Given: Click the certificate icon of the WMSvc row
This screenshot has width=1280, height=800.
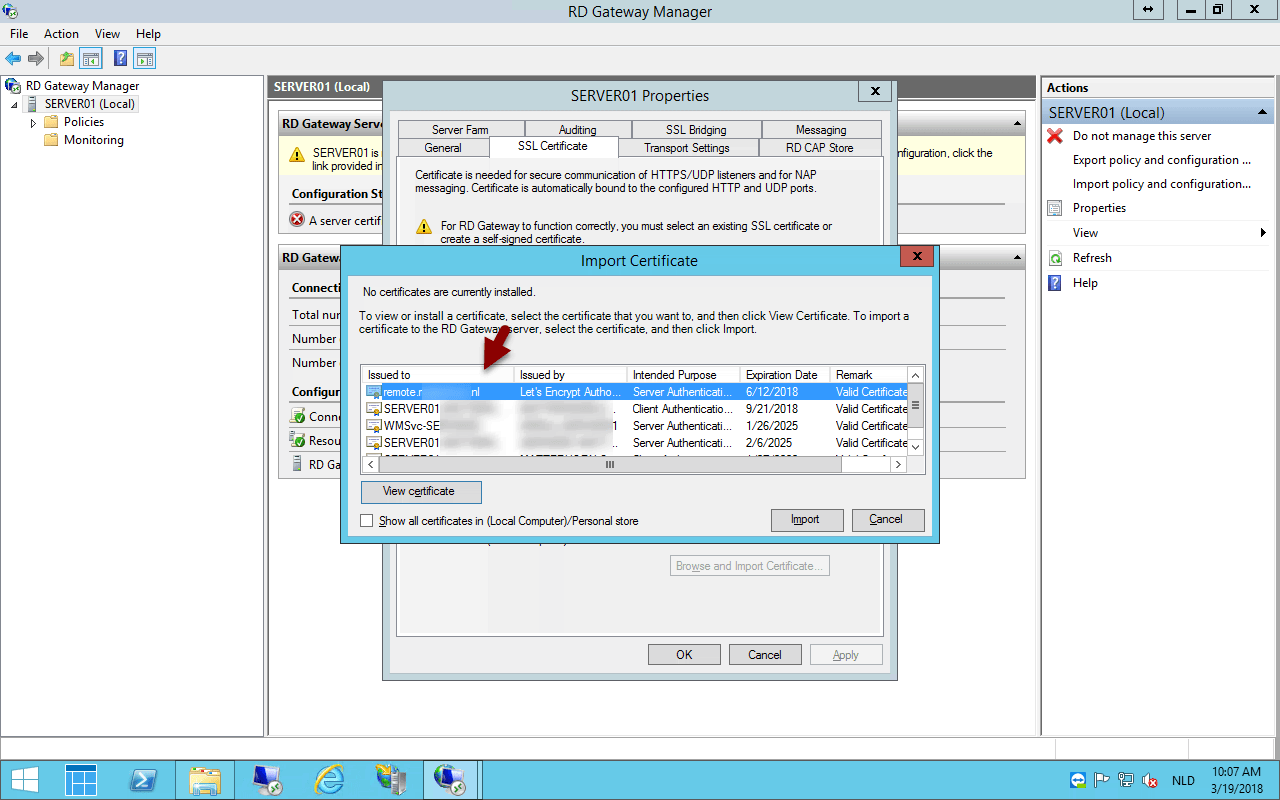Looking at the screenshot, I should [x=374, y=426].
